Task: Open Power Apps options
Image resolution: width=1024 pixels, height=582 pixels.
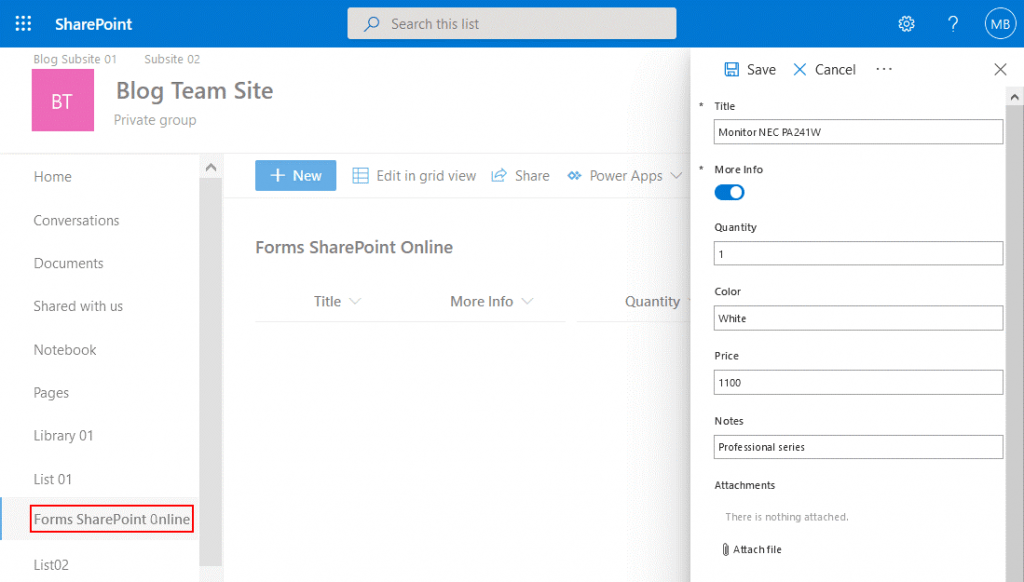Action: pyautogui.click(x=624, y=175)
